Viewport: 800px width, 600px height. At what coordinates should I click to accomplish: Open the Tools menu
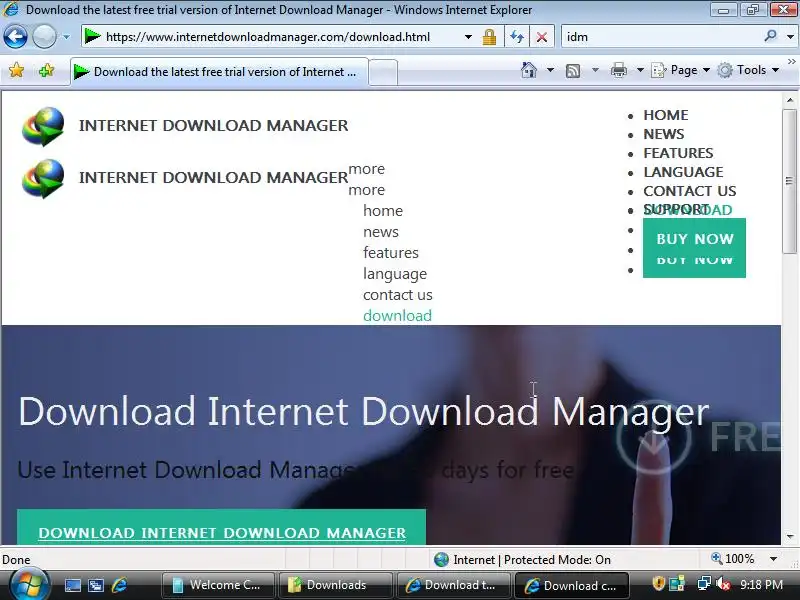click(748, 70)
